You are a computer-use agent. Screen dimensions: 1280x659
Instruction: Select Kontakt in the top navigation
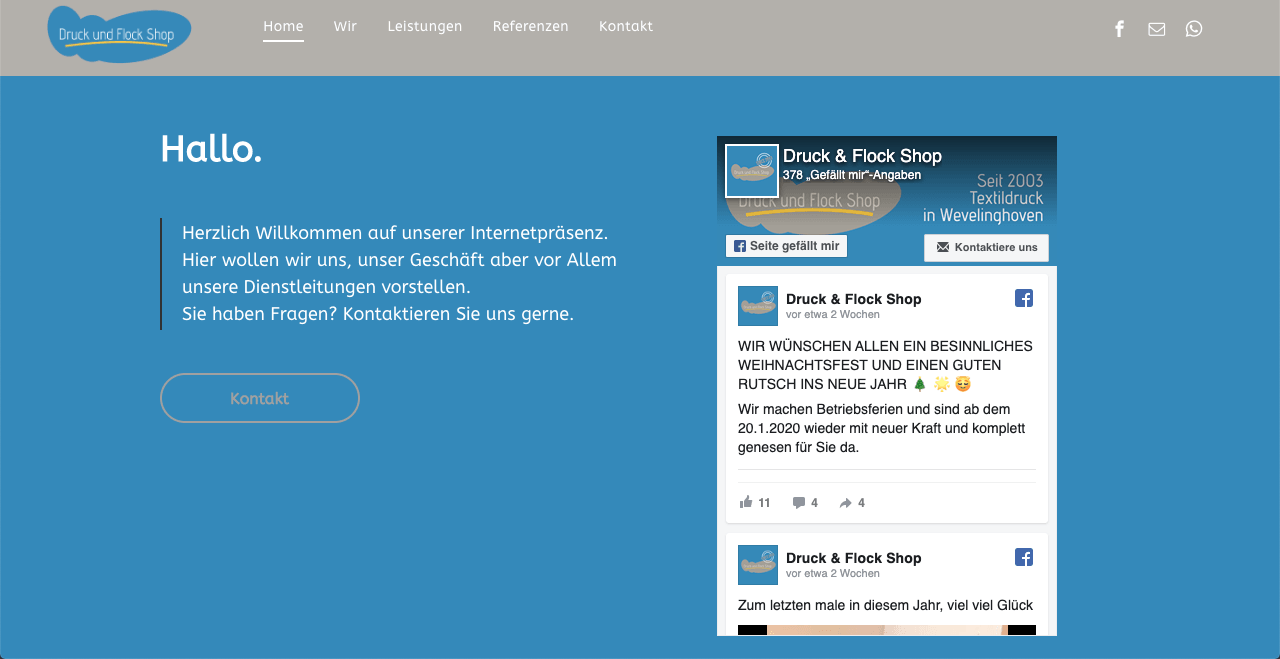(626, 27)
